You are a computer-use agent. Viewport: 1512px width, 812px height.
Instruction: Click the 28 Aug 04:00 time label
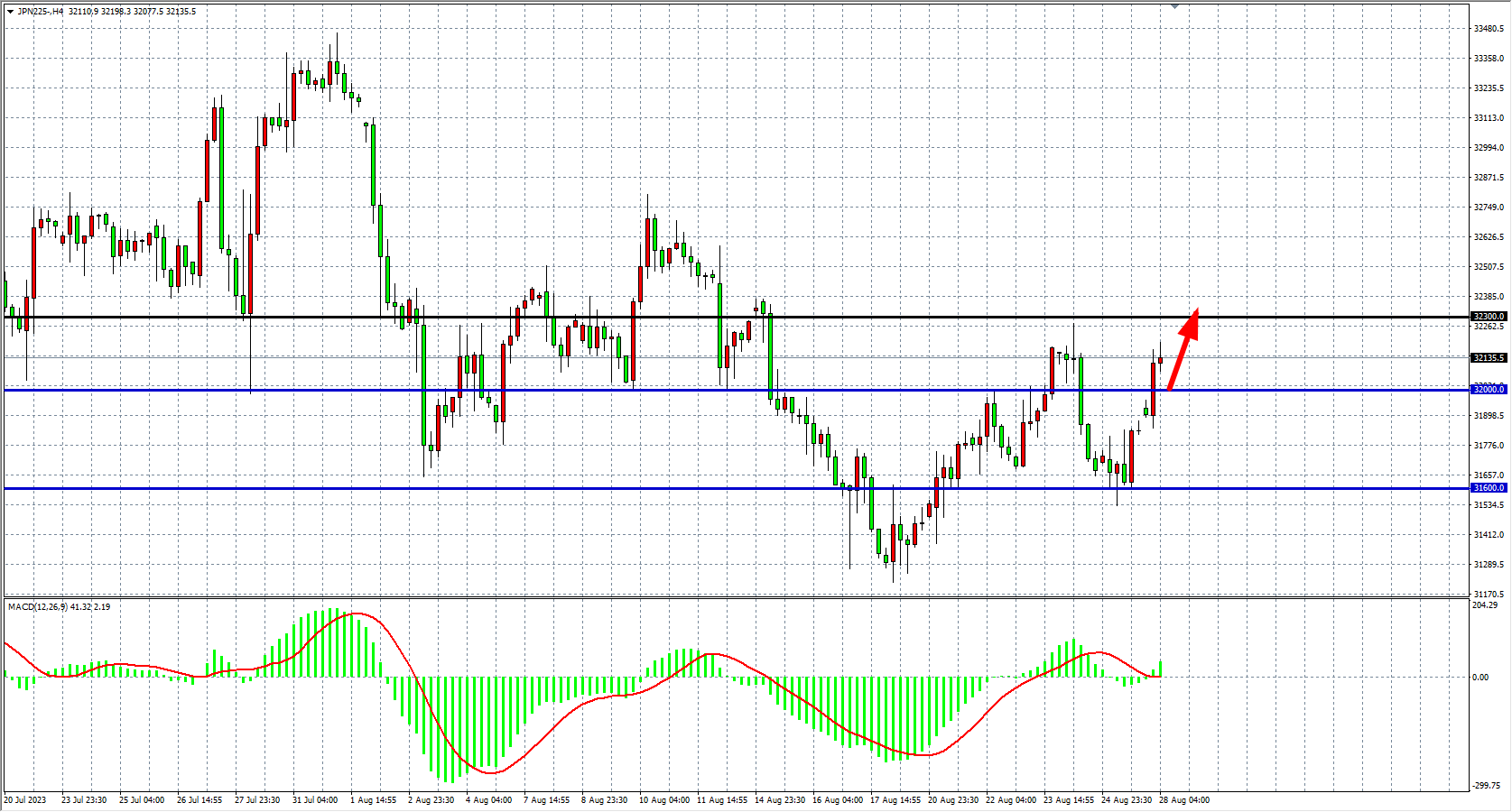click(1184, 800)
